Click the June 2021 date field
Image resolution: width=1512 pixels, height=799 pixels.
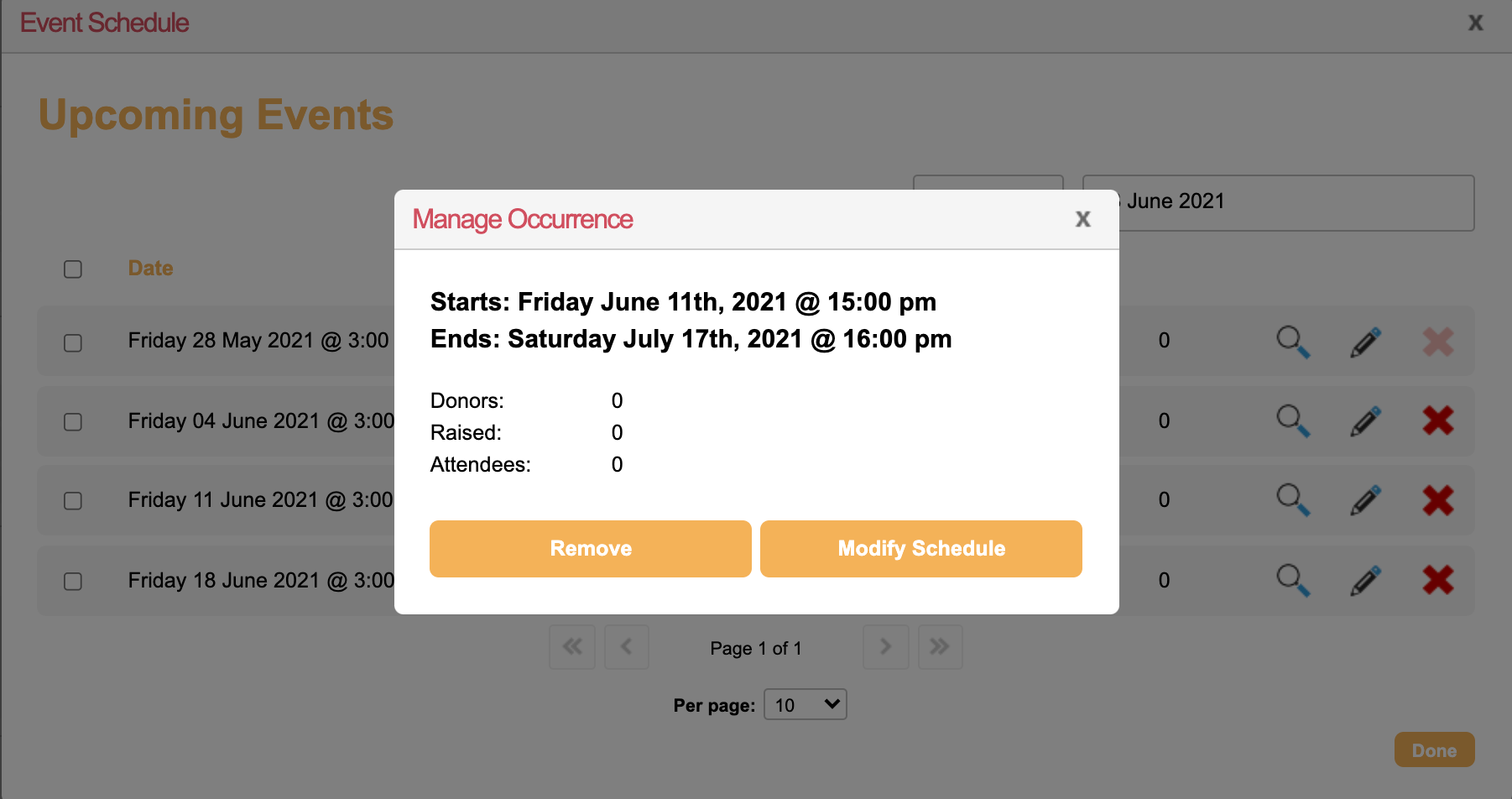(x=1292, y=202)
